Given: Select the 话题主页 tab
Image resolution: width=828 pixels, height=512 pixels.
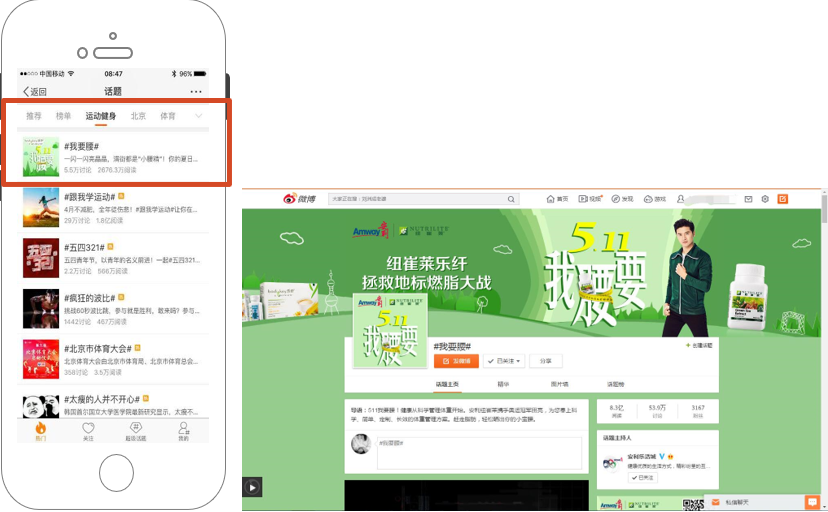Looking at the screenshot, I should point(447,384).
